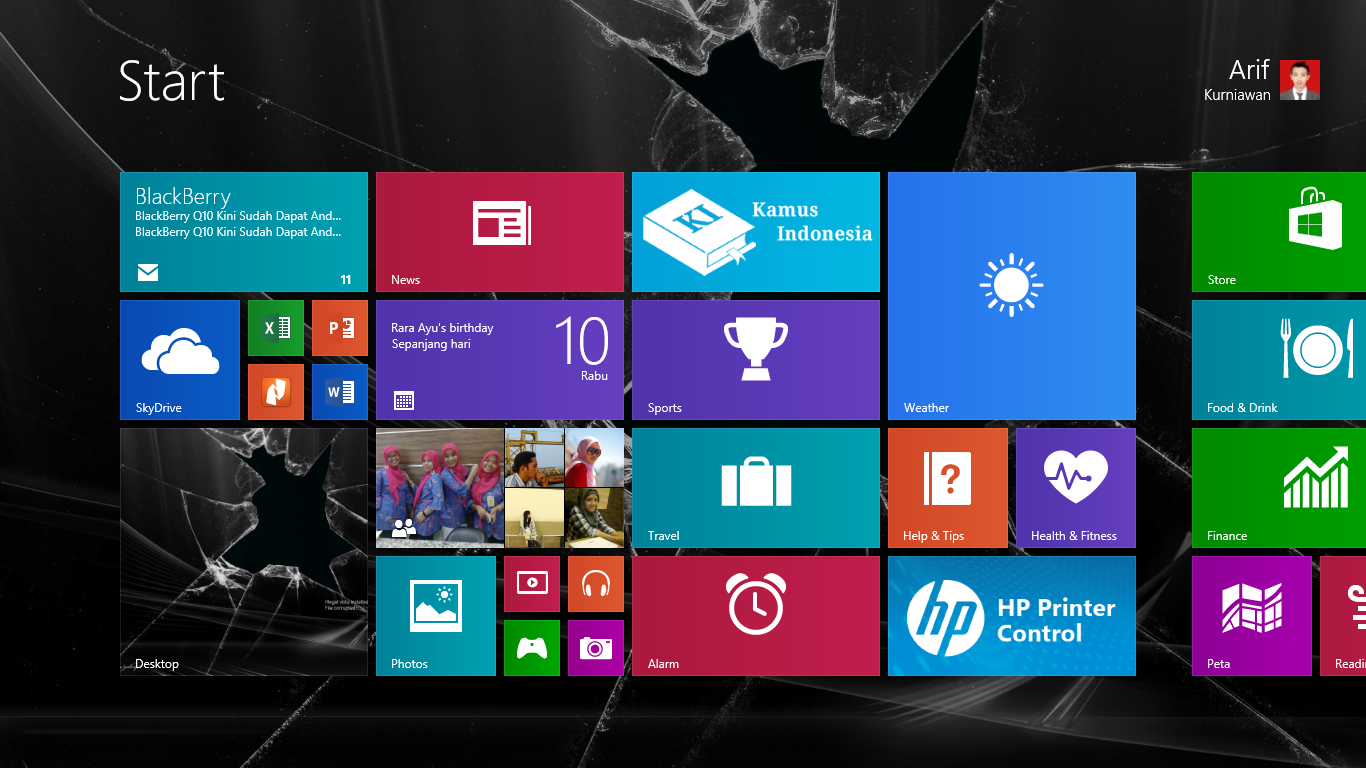1366x768 pixels.
Task: Launch Word from its small tile
Action: [340, 392]
